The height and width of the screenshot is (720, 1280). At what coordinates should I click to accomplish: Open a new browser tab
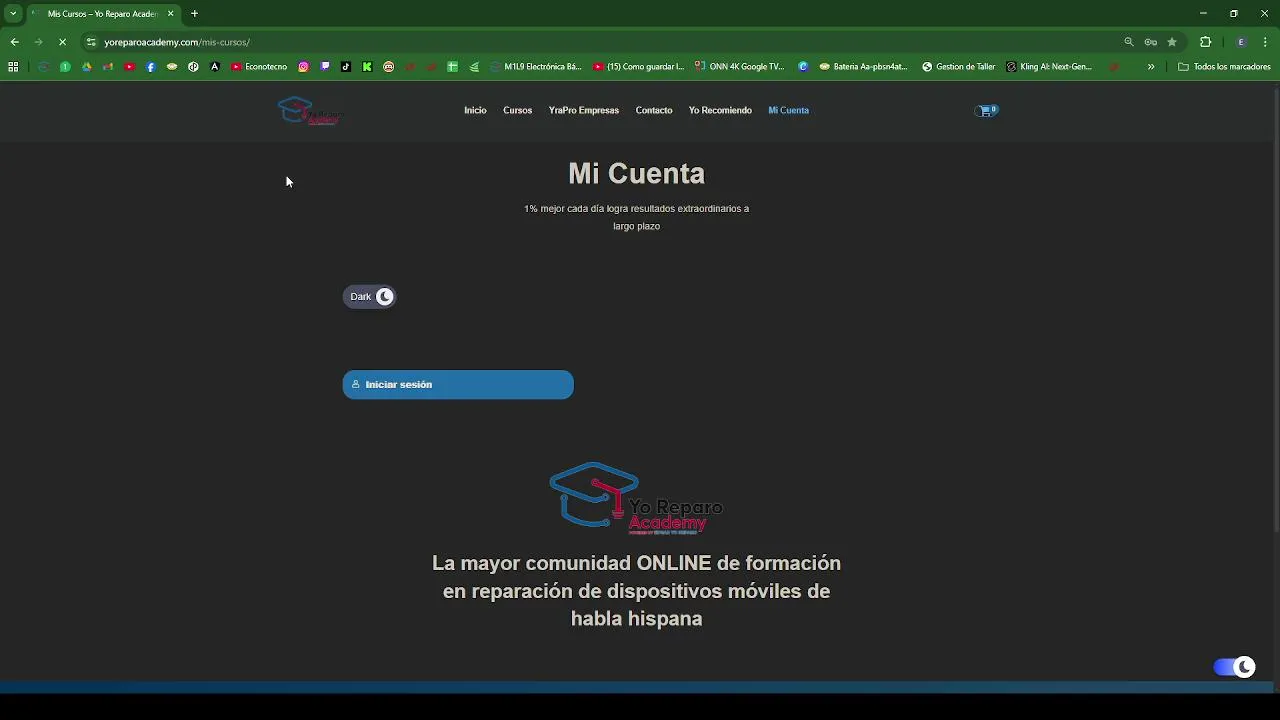point(195,14)
